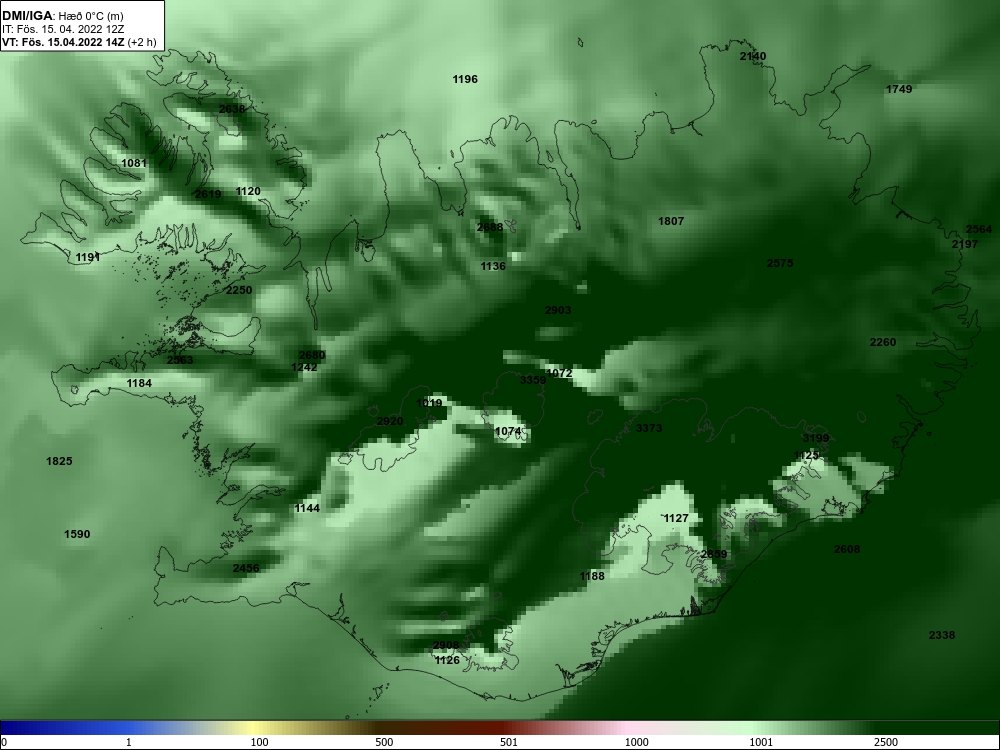Click the map value 2338
Screen dimensions: 1000x750
(x=942, y=635)
